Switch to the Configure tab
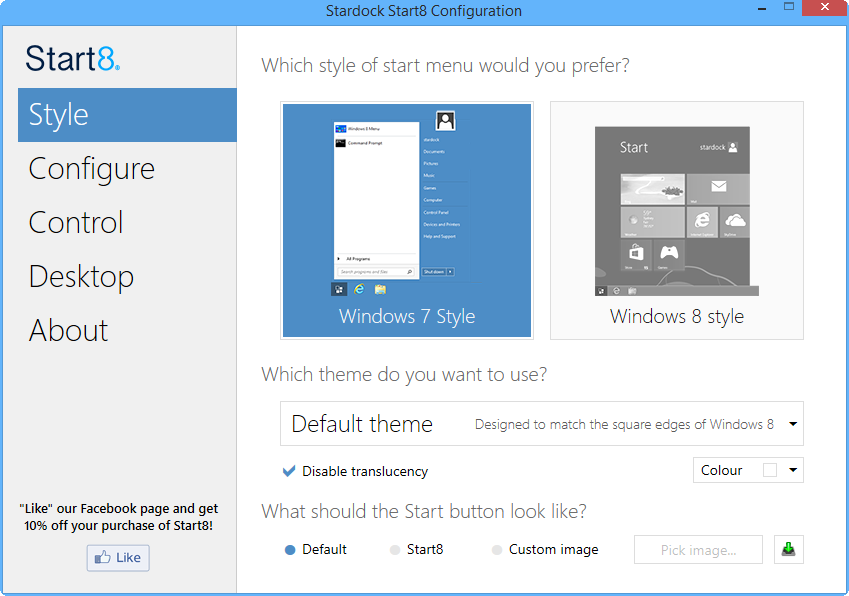 (92, 169)
